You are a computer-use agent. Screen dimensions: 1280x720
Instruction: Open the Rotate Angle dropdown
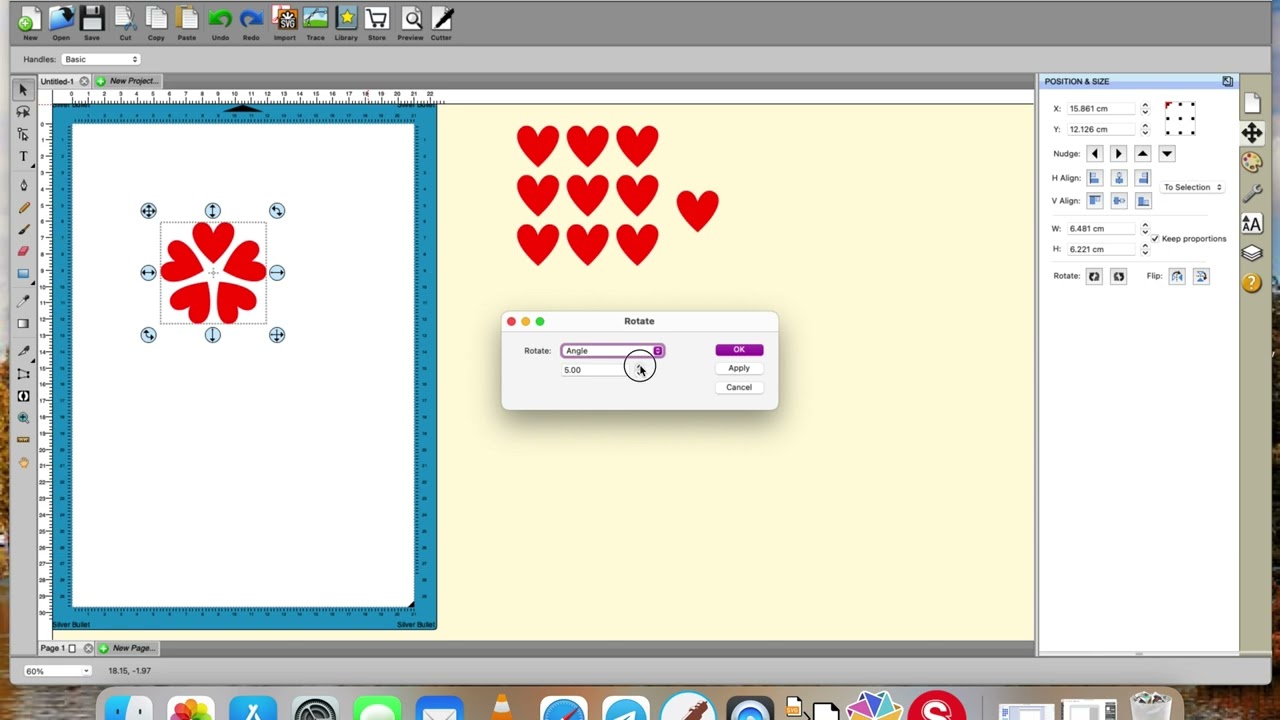(613, 351)
